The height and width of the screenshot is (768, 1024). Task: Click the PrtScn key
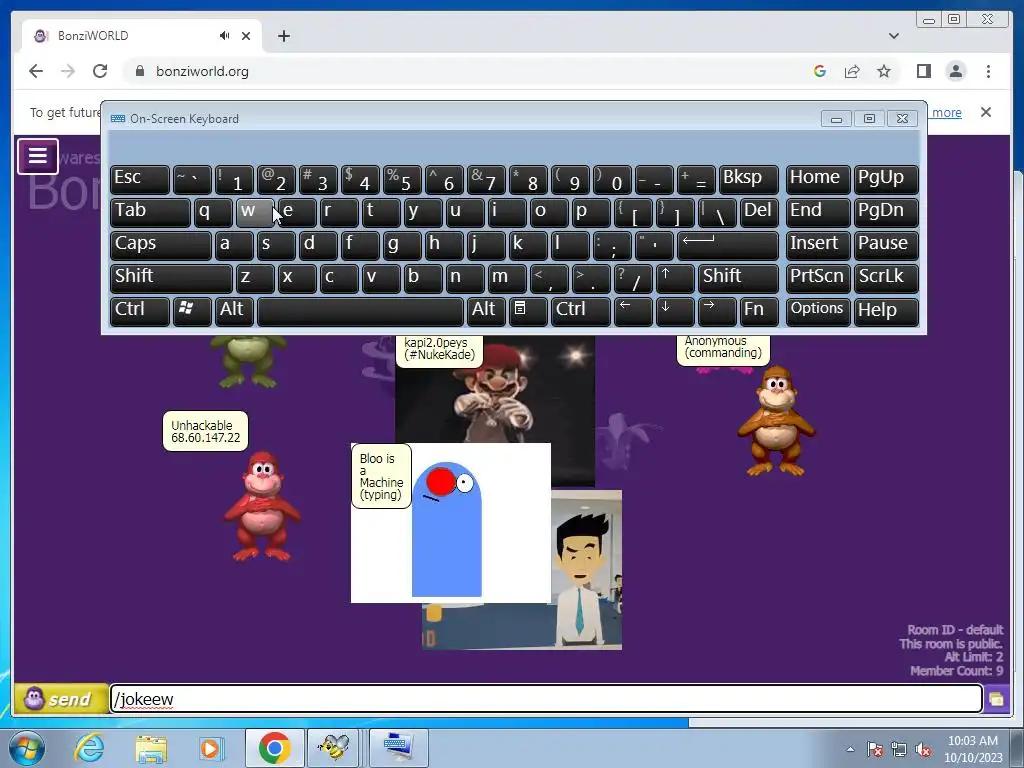818,278
